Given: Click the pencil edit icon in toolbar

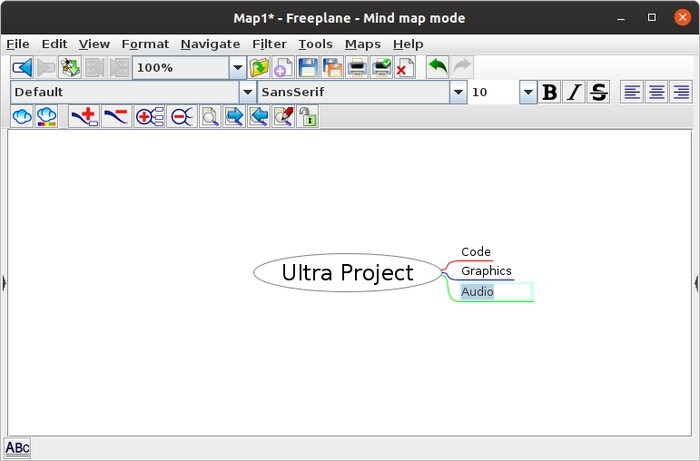Looking at the screenshot, I should pos(283,116).
